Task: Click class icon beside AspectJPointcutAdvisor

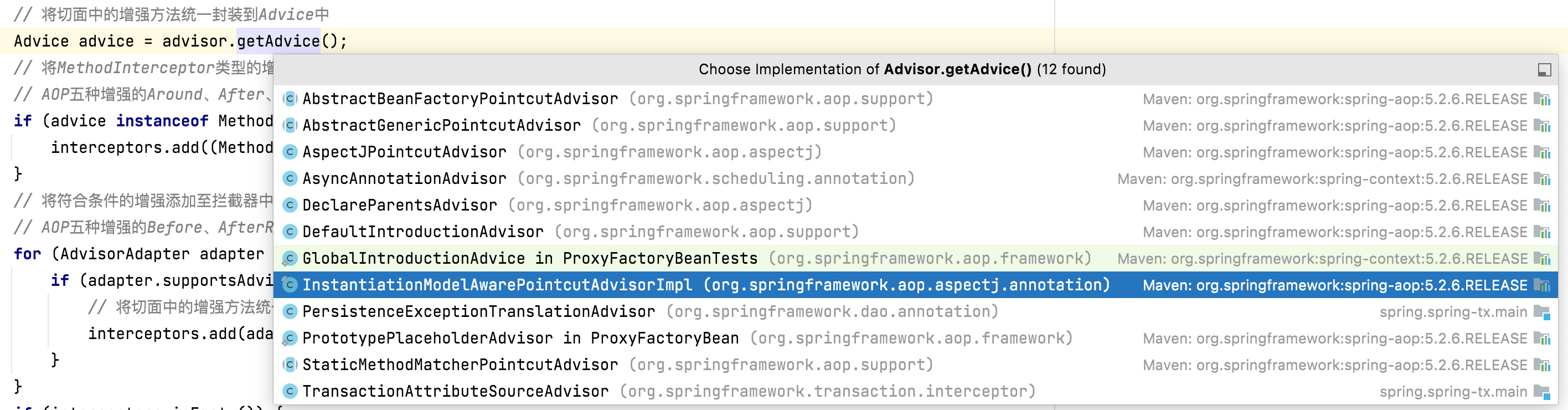Action: [x=290, y=152]
